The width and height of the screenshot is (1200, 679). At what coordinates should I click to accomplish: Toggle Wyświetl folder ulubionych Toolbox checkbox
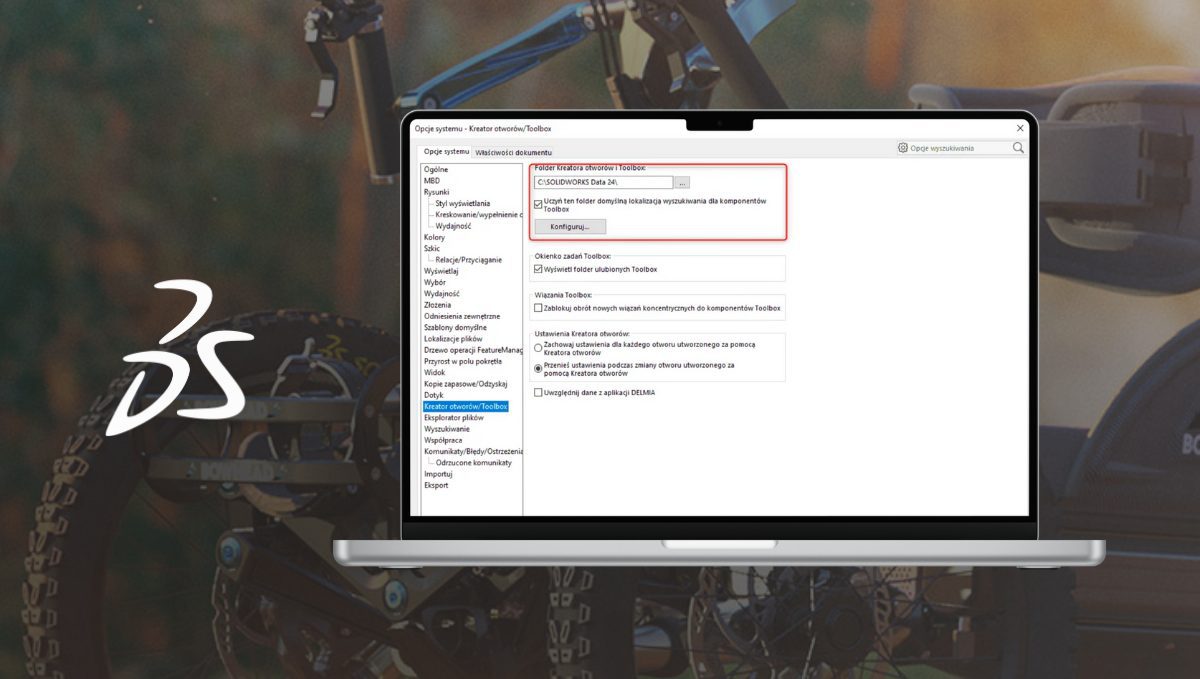[538, 269]
